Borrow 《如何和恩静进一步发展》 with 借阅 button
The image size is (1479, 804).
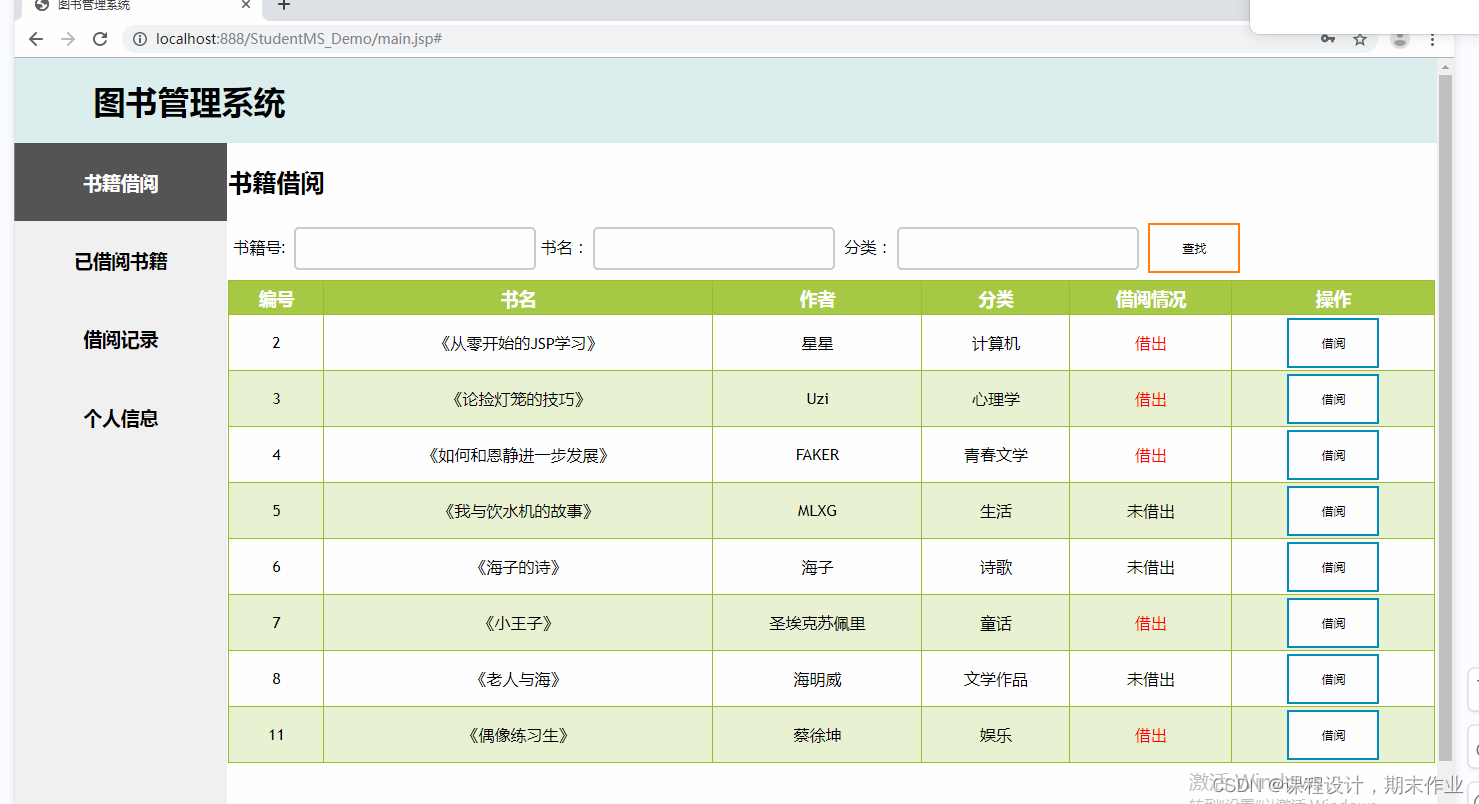[1333, 455]
